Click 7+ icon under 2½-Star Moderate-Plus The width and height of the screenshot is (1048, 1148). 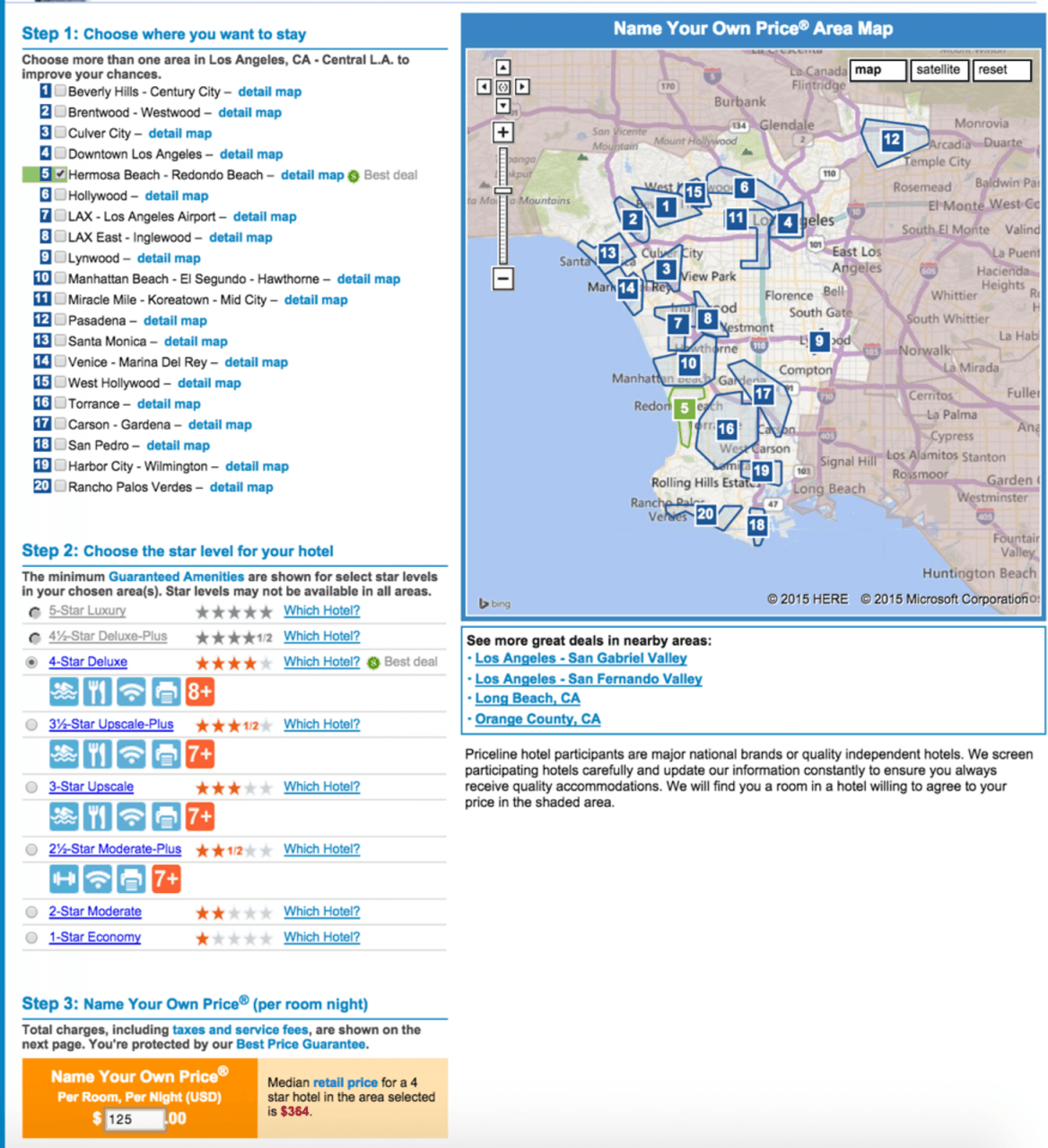pyautogui.click(x=166, y=879)
